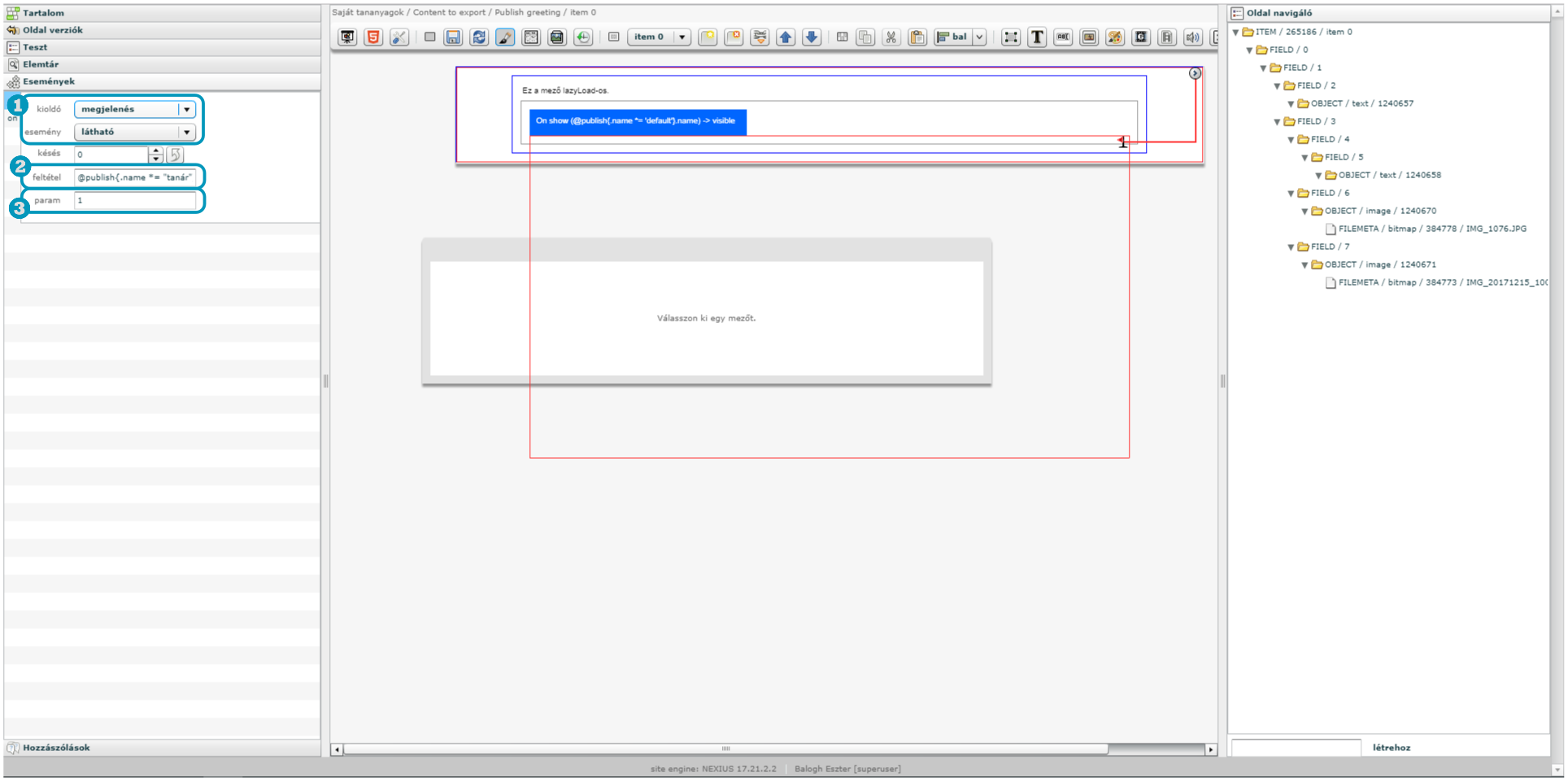Click the speaker audio icon
This screenshot has width=1568, height=781.
1193,37
